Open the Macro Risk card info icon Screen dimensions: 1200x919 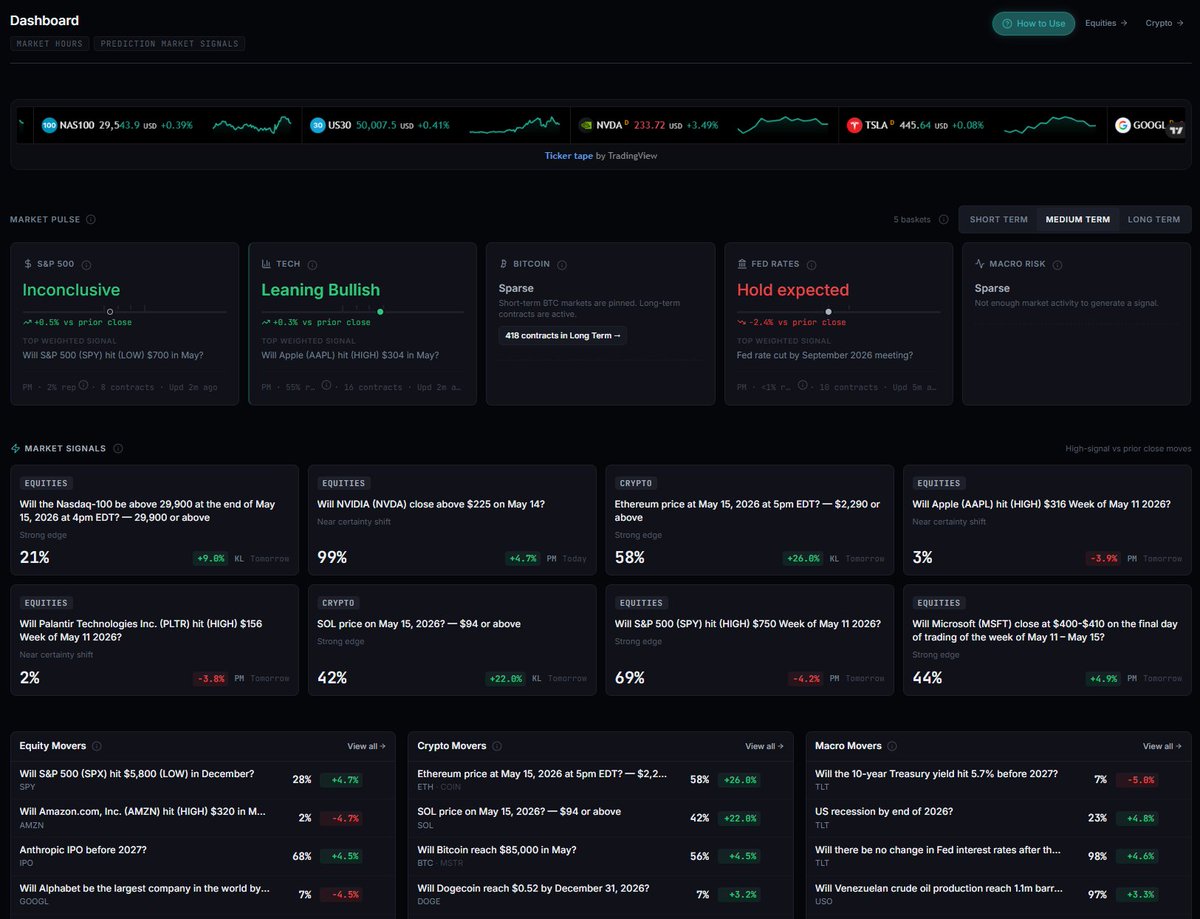click(1057, 264)
